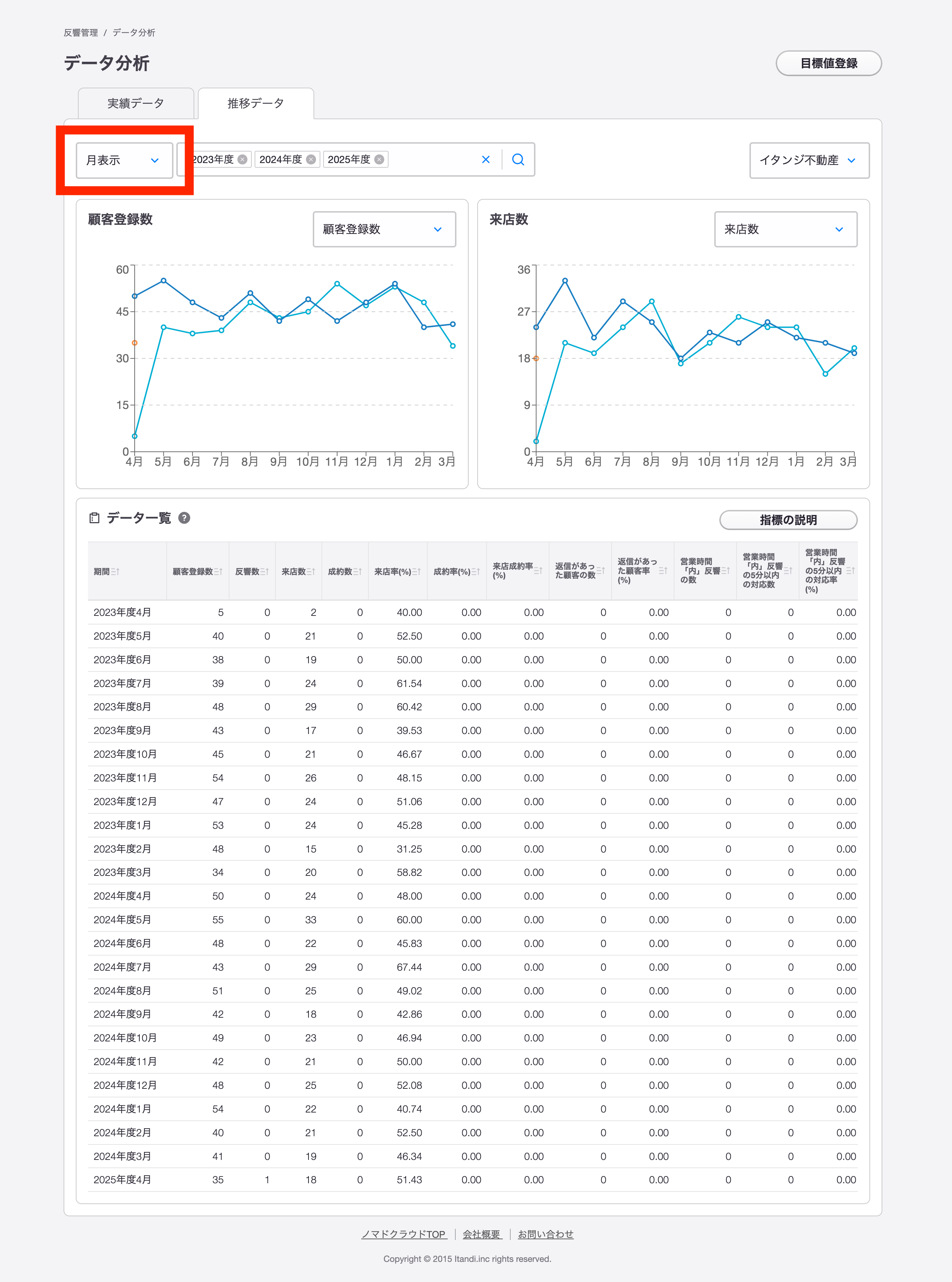Sort by 返信があった顧客の数 column icon

pyautogui.click(x=601, y=570)
